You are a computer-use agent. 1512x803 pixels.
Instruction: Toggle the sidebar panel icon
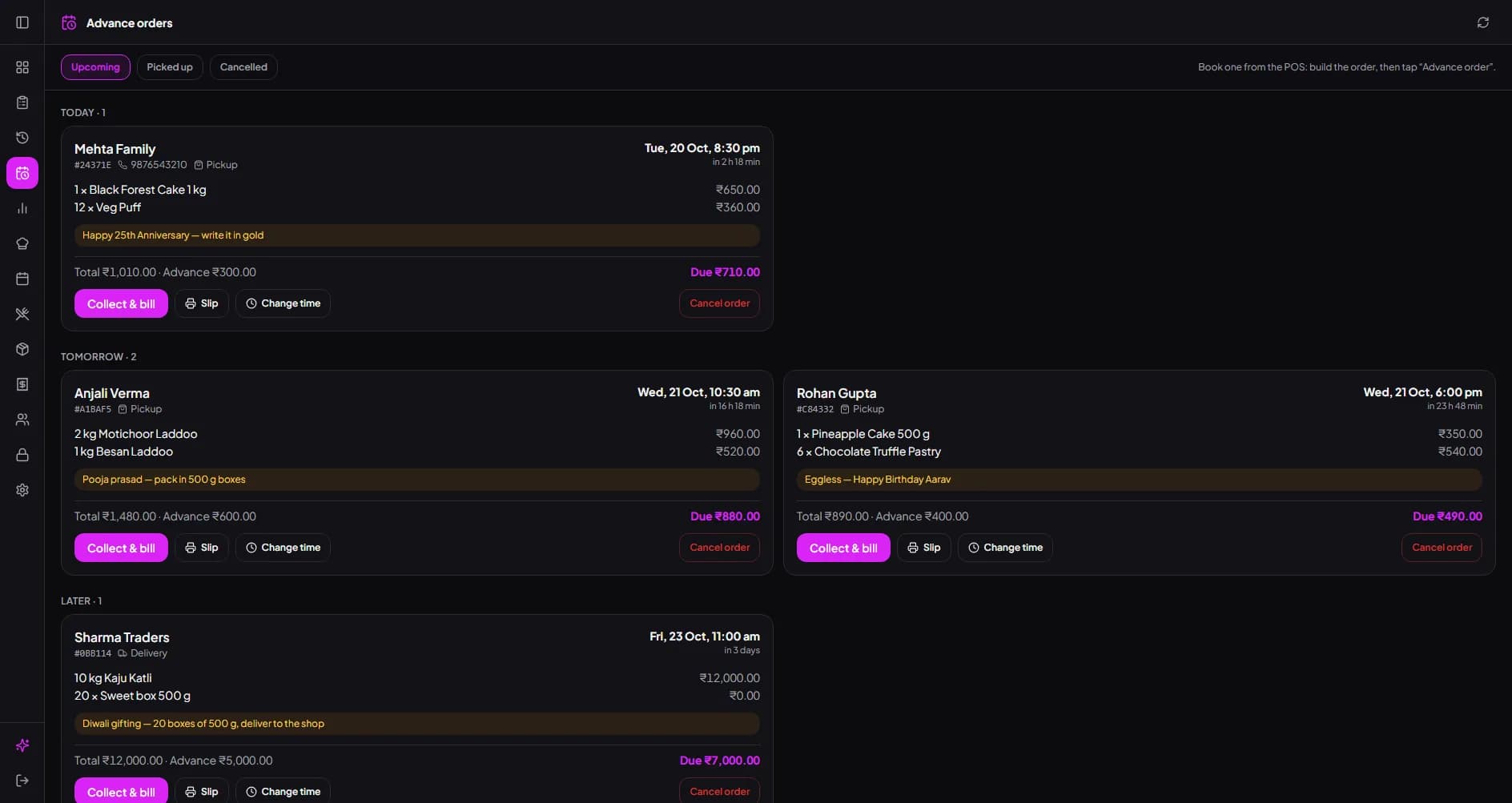[x=22, y=22]
